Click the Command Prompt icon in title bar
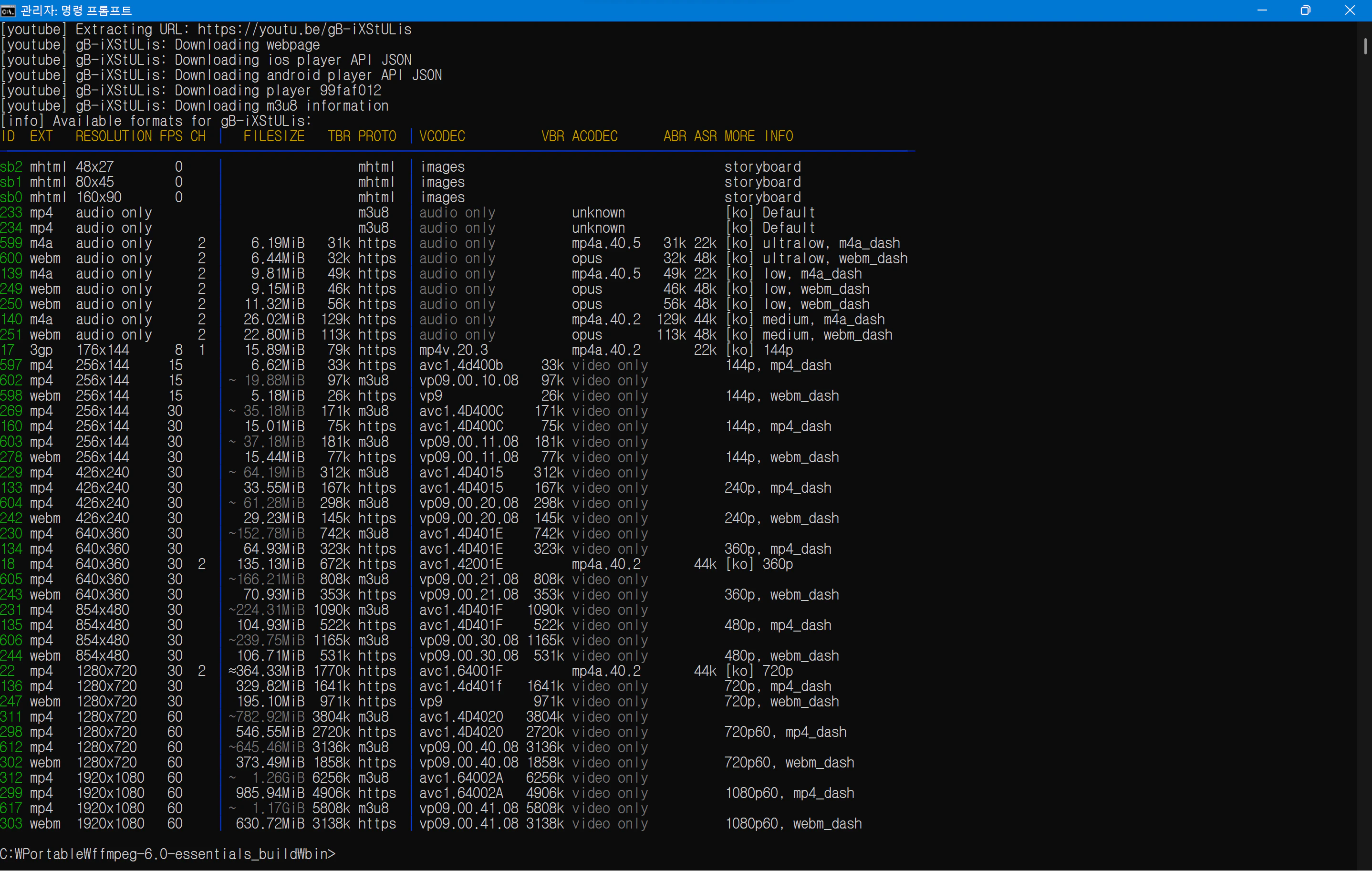The height and width of the screenshot is (871, 1372). pyautogui.click(x=8, y=10)
